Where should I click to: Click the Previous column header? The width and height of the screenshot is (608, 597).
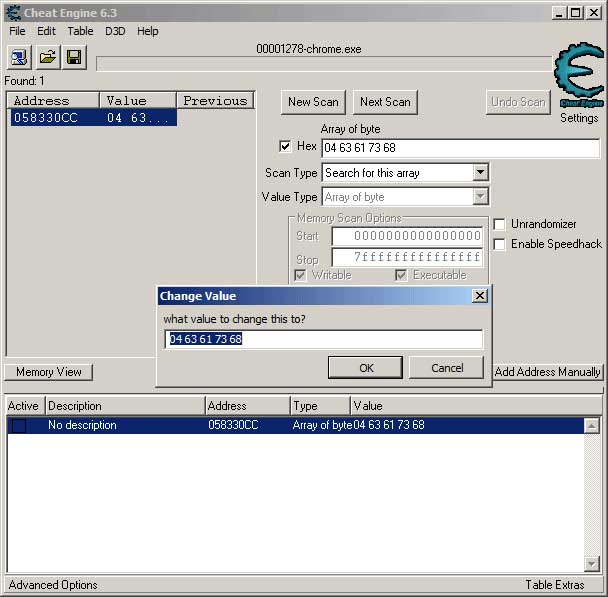pos(216,100)
